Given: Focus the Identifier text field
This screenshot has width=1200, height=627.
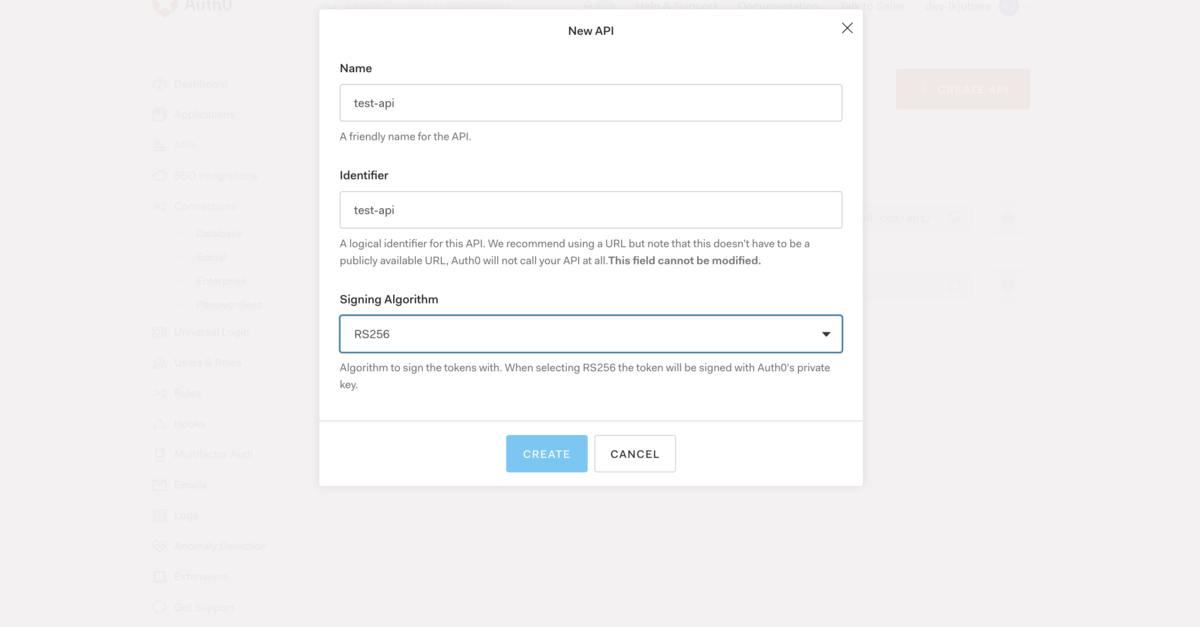Looking at the screenshot, I should [x=590, y=210].
